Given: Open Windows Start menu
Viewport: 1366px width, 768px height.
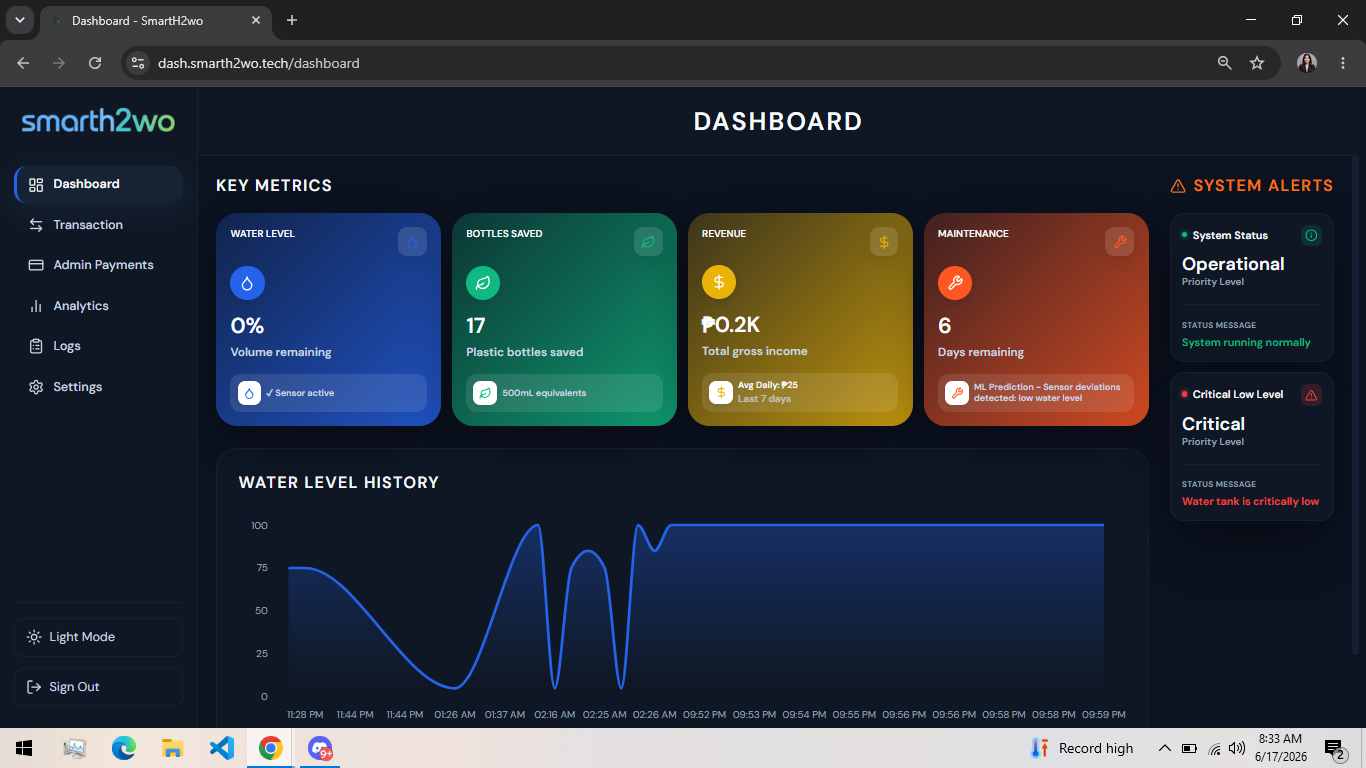Looking at the screenshot, I should pyautogui.click(x=24, y=748).
